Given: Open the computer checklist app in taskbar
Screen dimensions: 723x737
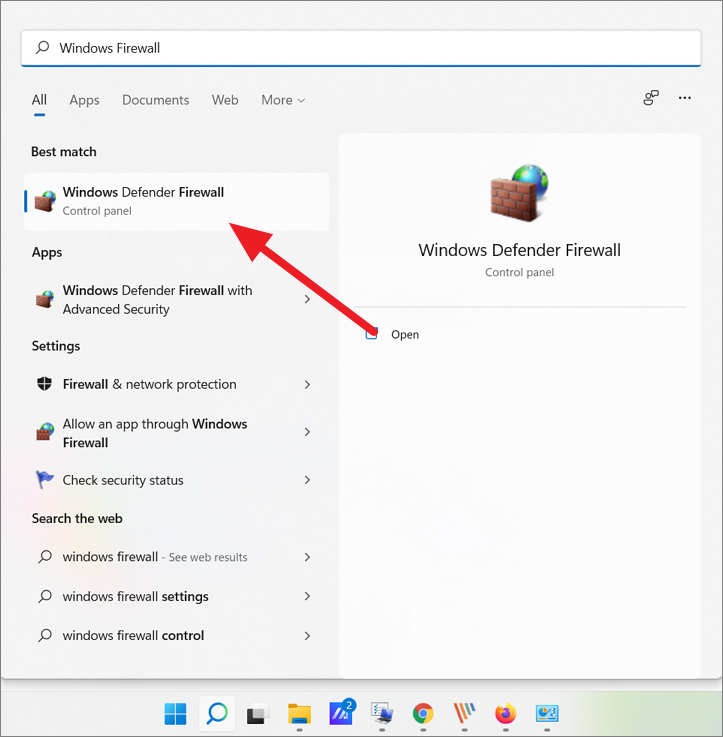Looking at the screenshot, I should pyautogui.click(x=382, y=713).
